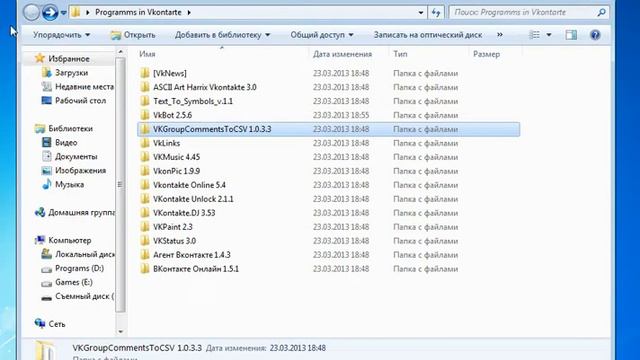Select the VkLinks folder icon

pyautogui.click(x=144, y=143)
